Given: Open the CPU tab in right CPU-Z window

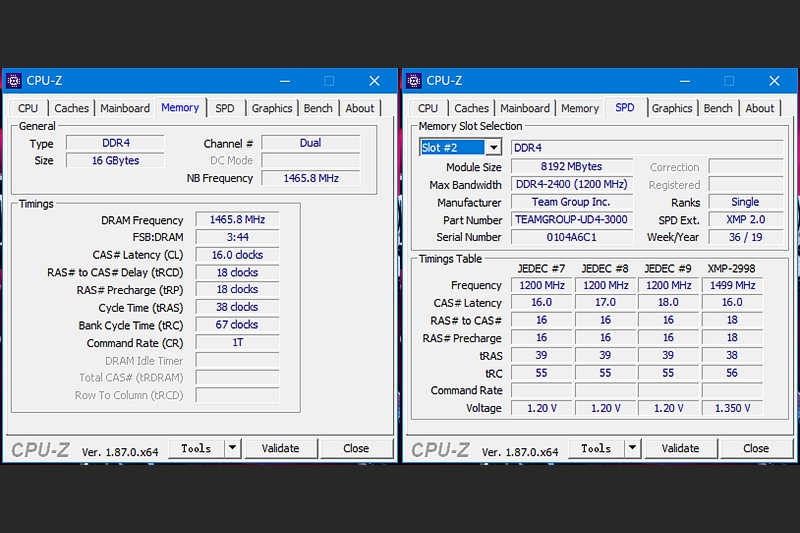Looking at the screenshot, I should point(428,108).
